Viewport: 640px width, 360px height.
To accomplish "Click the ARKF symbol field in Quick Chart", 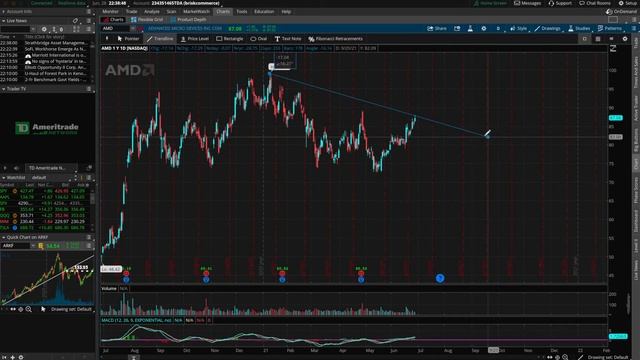I will (x=16, y=246).
